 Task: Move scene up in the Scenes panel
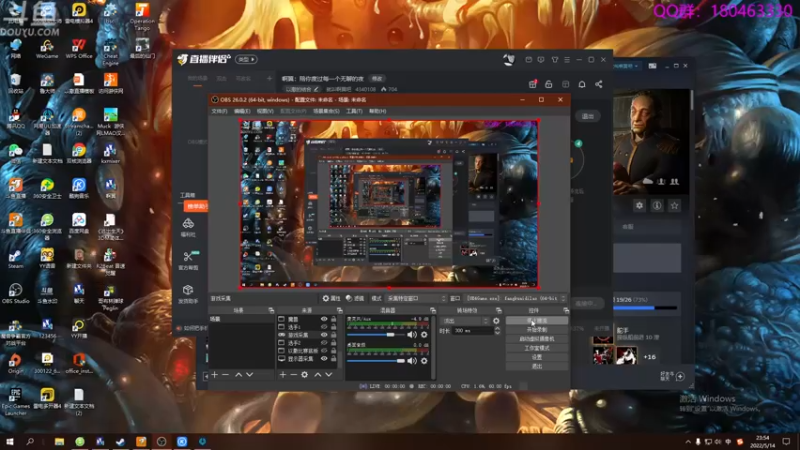tap(238, 375)
